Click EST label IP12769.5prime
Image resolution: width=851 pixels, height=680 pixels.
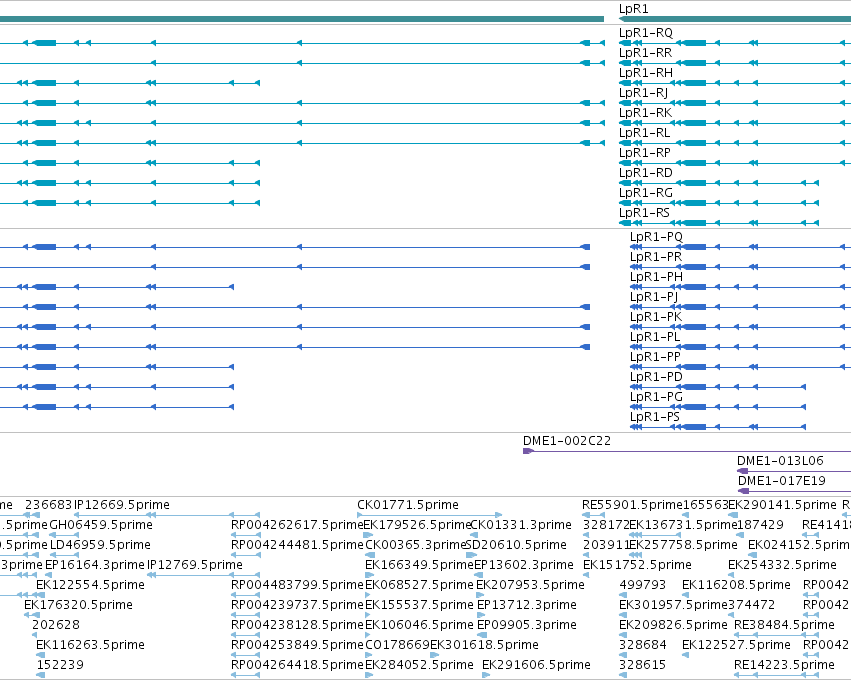[195, 565]
